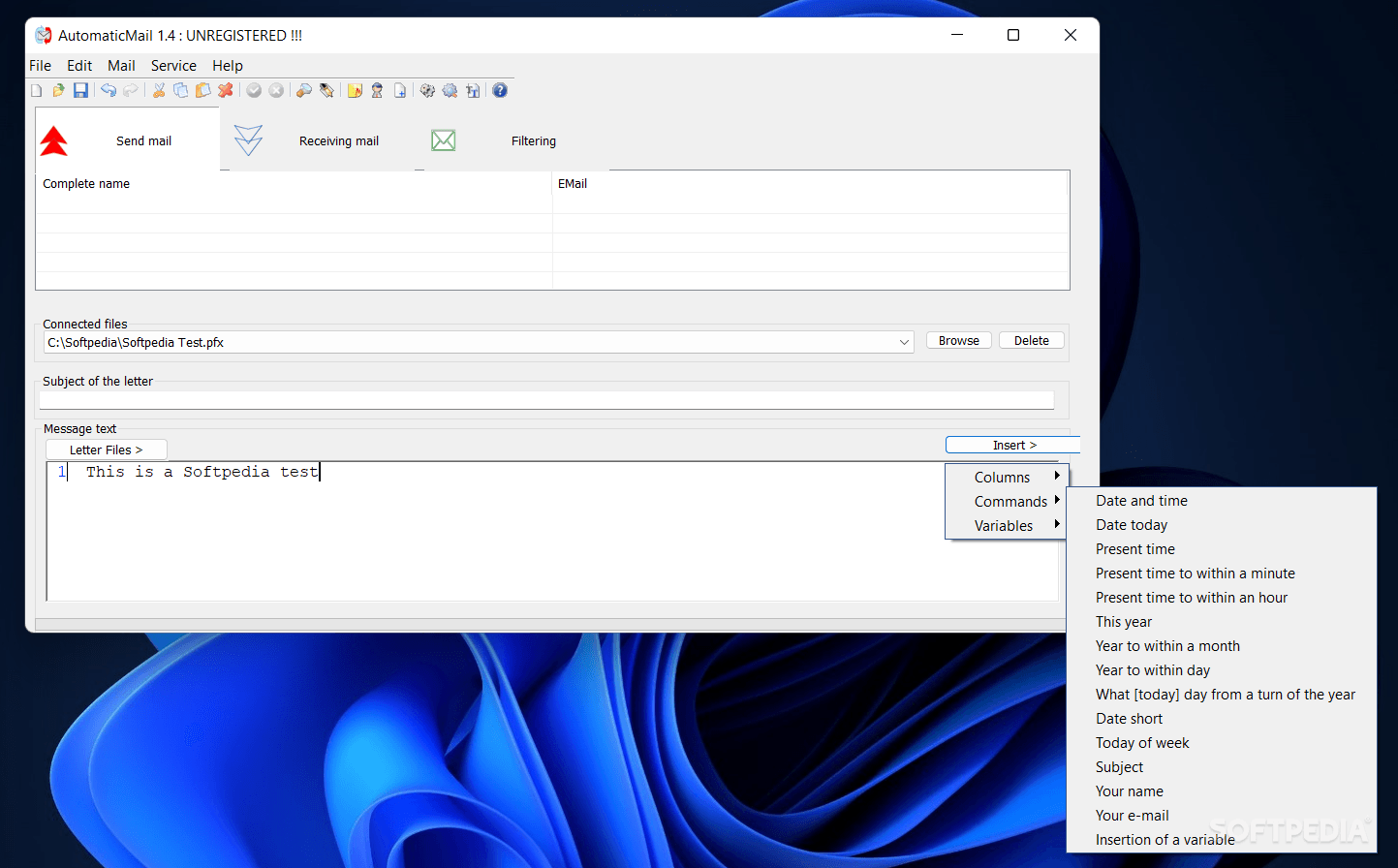
Task: Switch to the Filtering tab
Action: pyautogui.click(x=519, y=140)
